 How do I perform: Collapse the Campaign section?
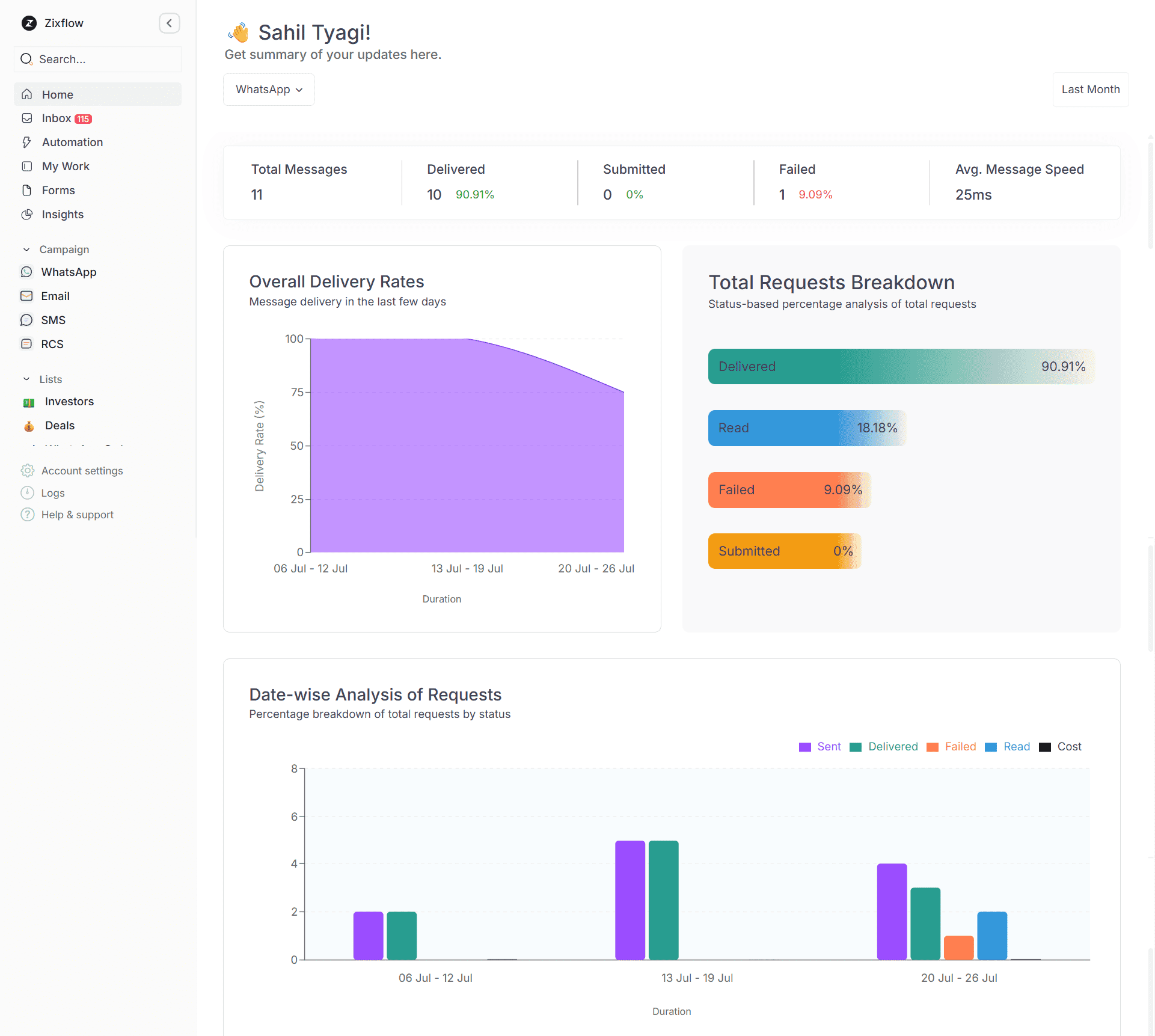tap(26, 249)
